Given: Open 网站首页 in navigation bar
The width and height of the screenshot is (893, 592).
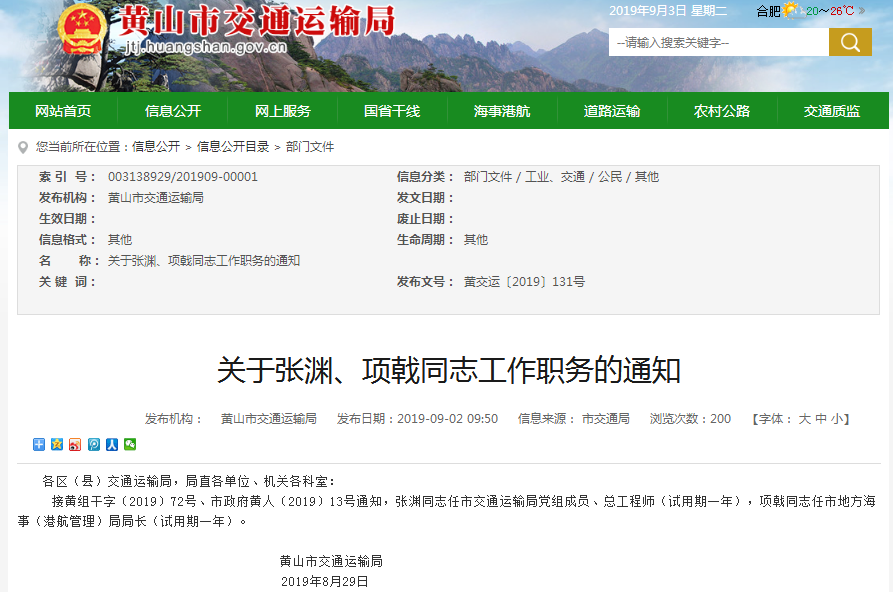Looking at the screenshot, I should 63,111.
